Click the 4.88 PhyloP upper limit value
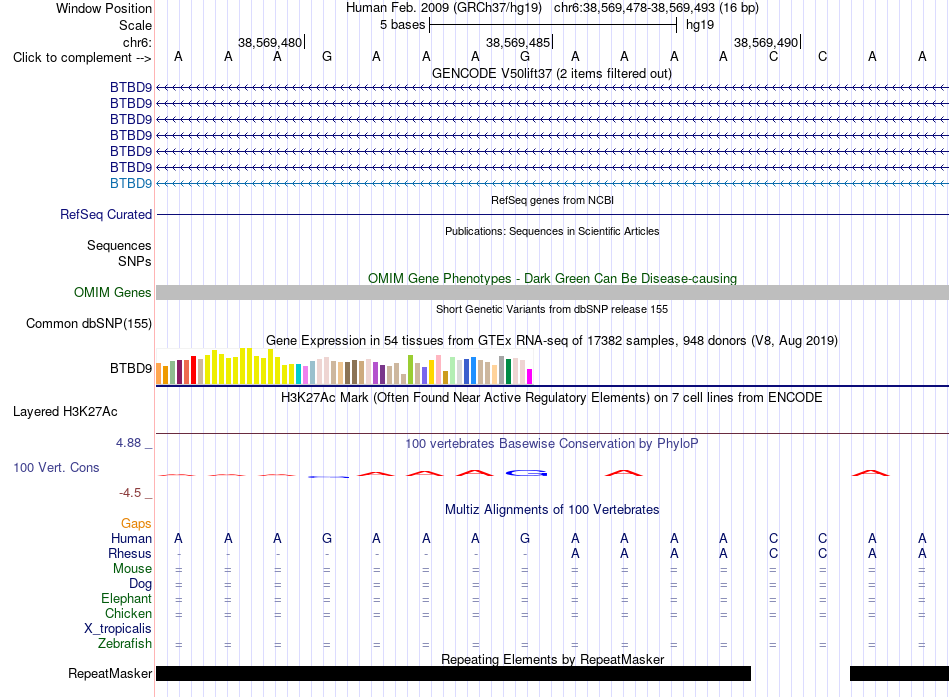The height and width of the screenshot is (697, 950). click(128, 443)
